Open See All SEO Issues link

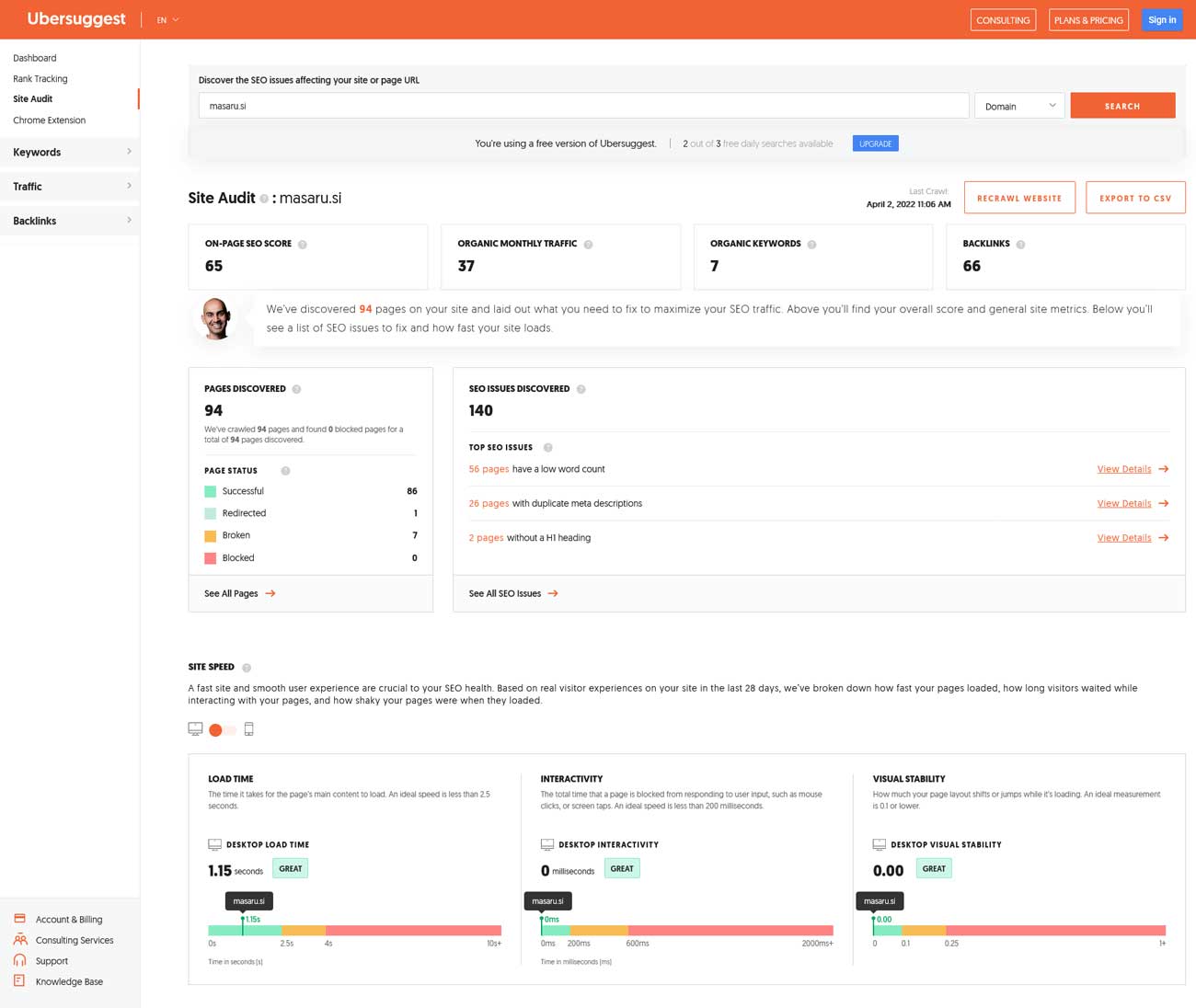click(x=505, y=594)
